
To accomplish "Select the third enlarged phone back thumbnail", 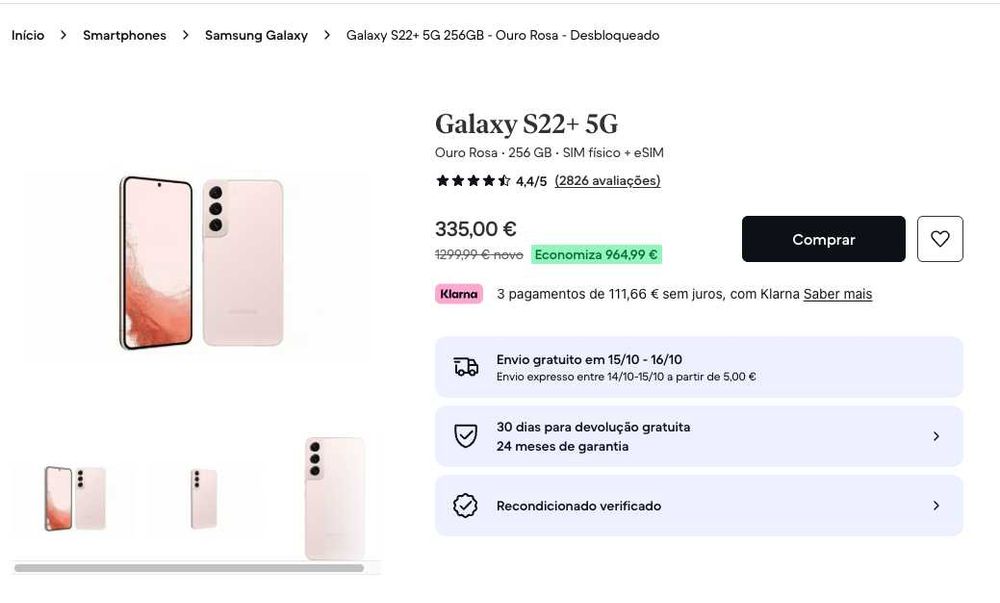I will pos(334,497).
